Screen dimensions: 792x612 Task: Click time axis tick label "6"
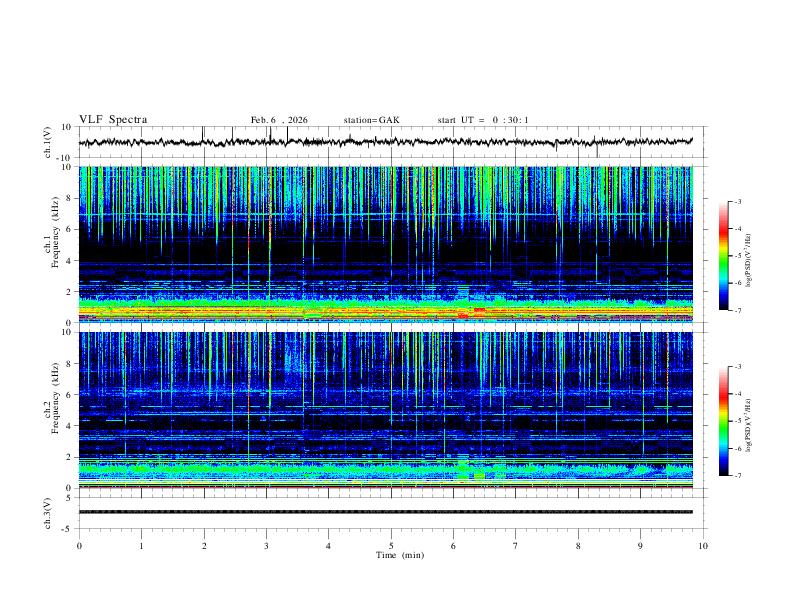click(454, 546)
